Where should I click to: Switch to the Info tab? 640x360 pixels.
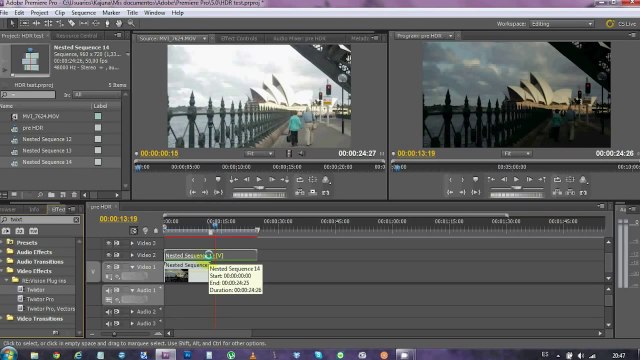coord(34,209)
